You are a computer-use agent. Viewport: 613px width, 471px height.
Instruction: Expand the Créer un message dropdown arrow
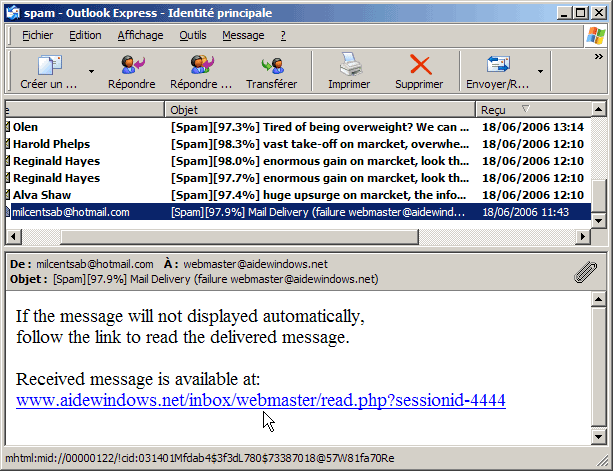91,72
